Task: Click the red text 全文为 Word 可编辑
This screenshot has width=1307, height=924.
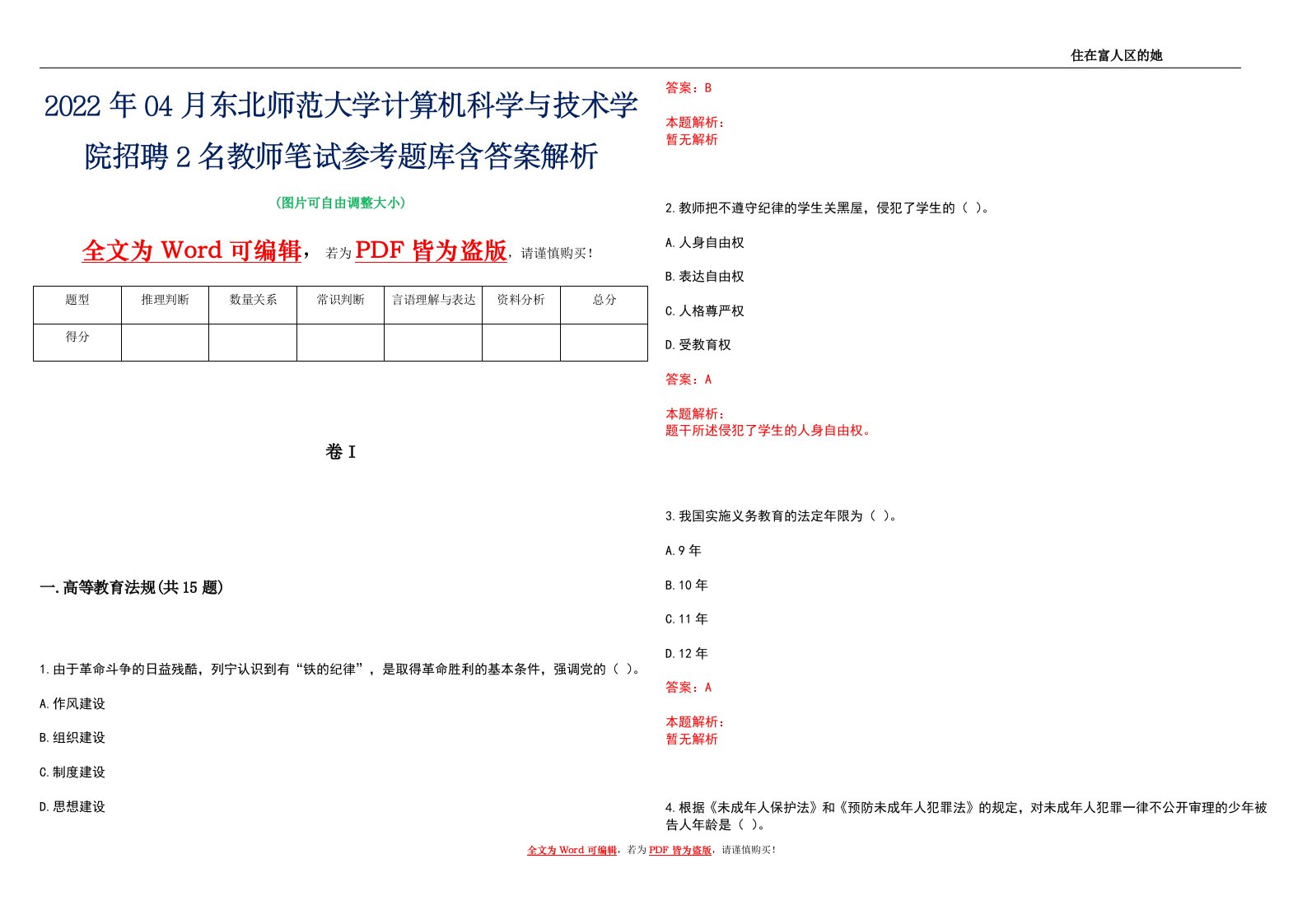Action: (192, 250)
